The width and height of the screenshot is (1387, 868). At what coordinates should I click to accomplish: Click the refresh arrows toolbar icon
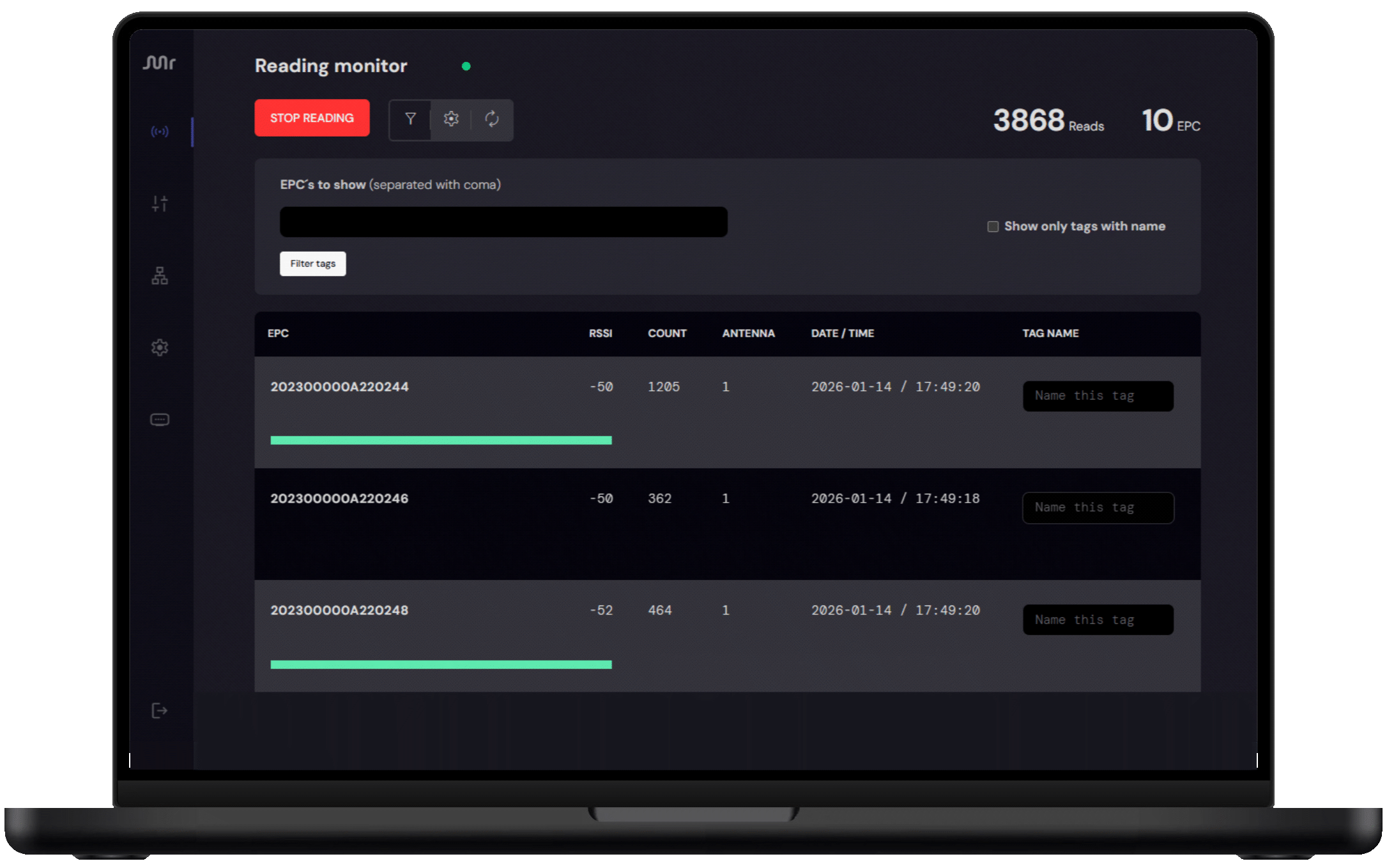click(x=491, y=119)
